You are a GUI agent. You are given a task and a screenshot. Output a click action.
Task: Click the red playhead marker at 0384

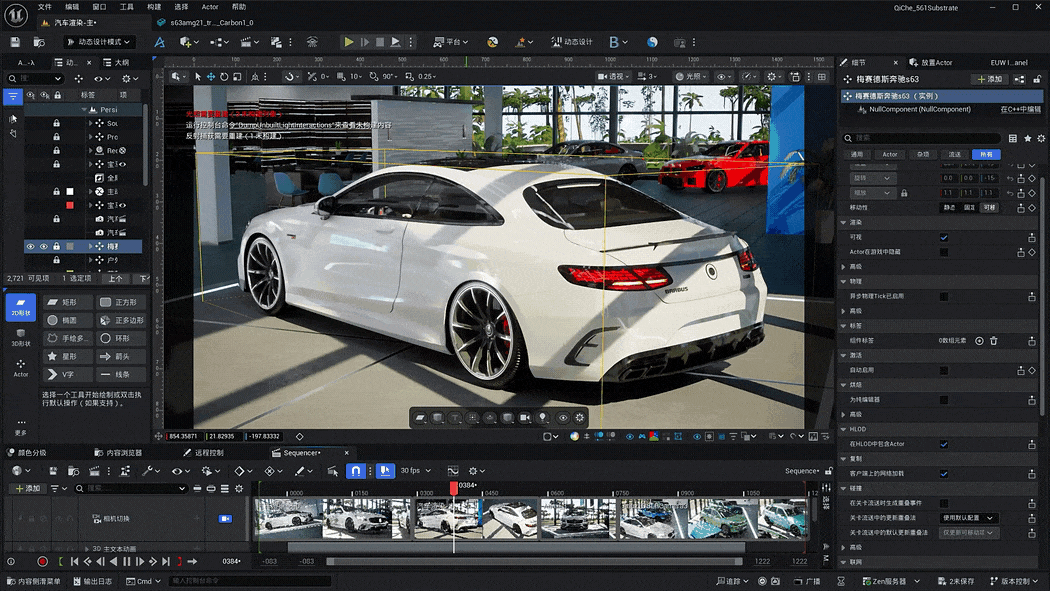pos(453,488)
